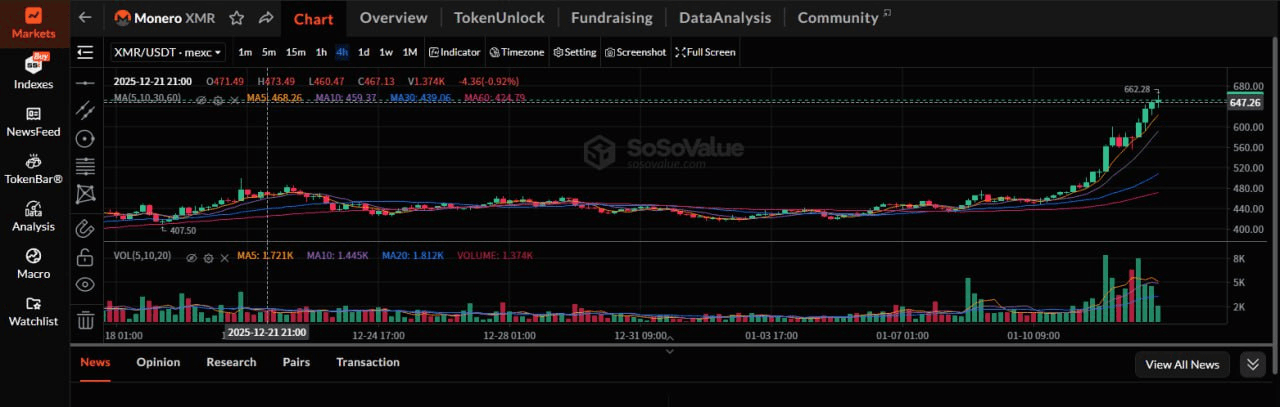Select the 1h timeframe
1280x407 pixels.
321,52
